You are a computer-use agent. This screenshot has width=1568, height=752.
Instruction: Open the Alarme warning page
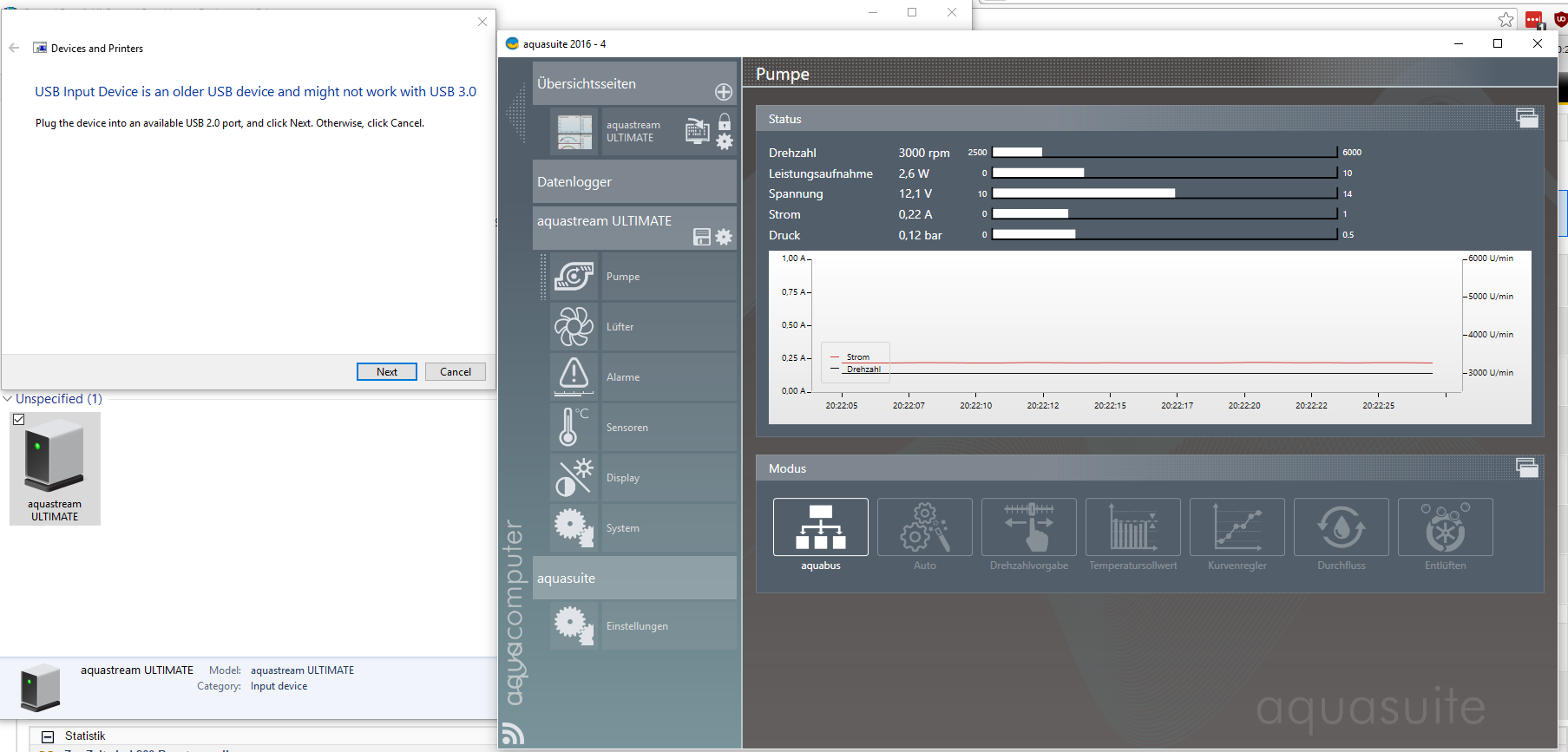574,377
